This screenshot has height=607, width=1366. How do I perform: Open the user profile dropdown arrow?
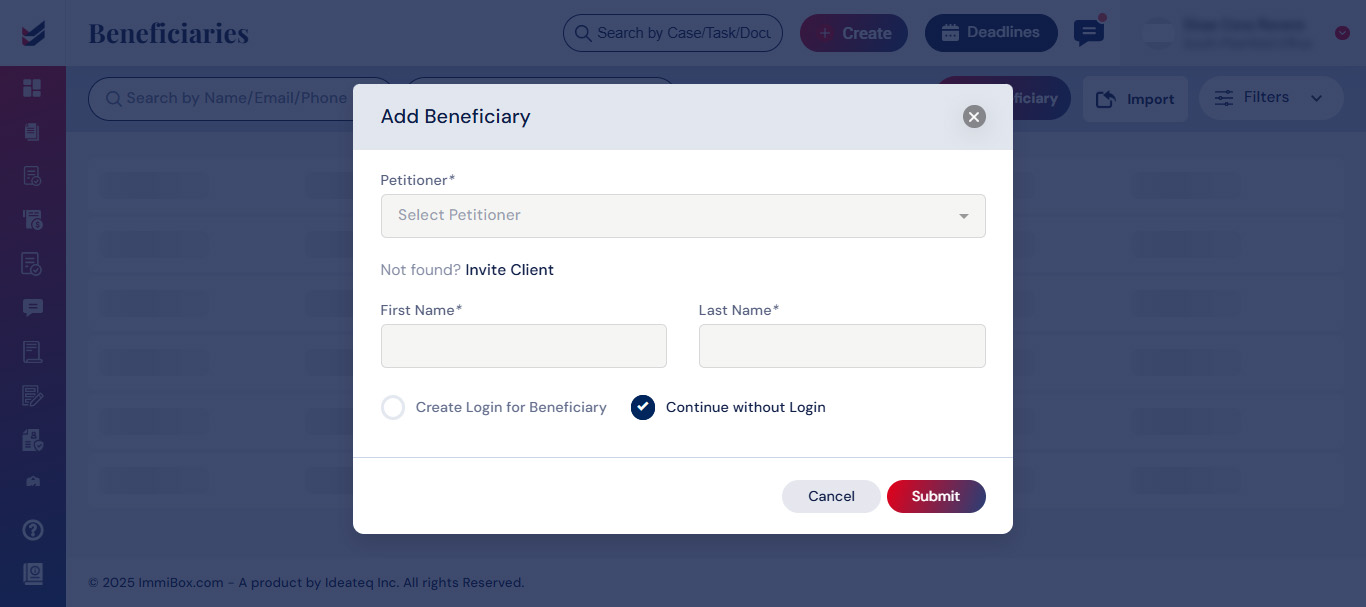click(1342, 33)
